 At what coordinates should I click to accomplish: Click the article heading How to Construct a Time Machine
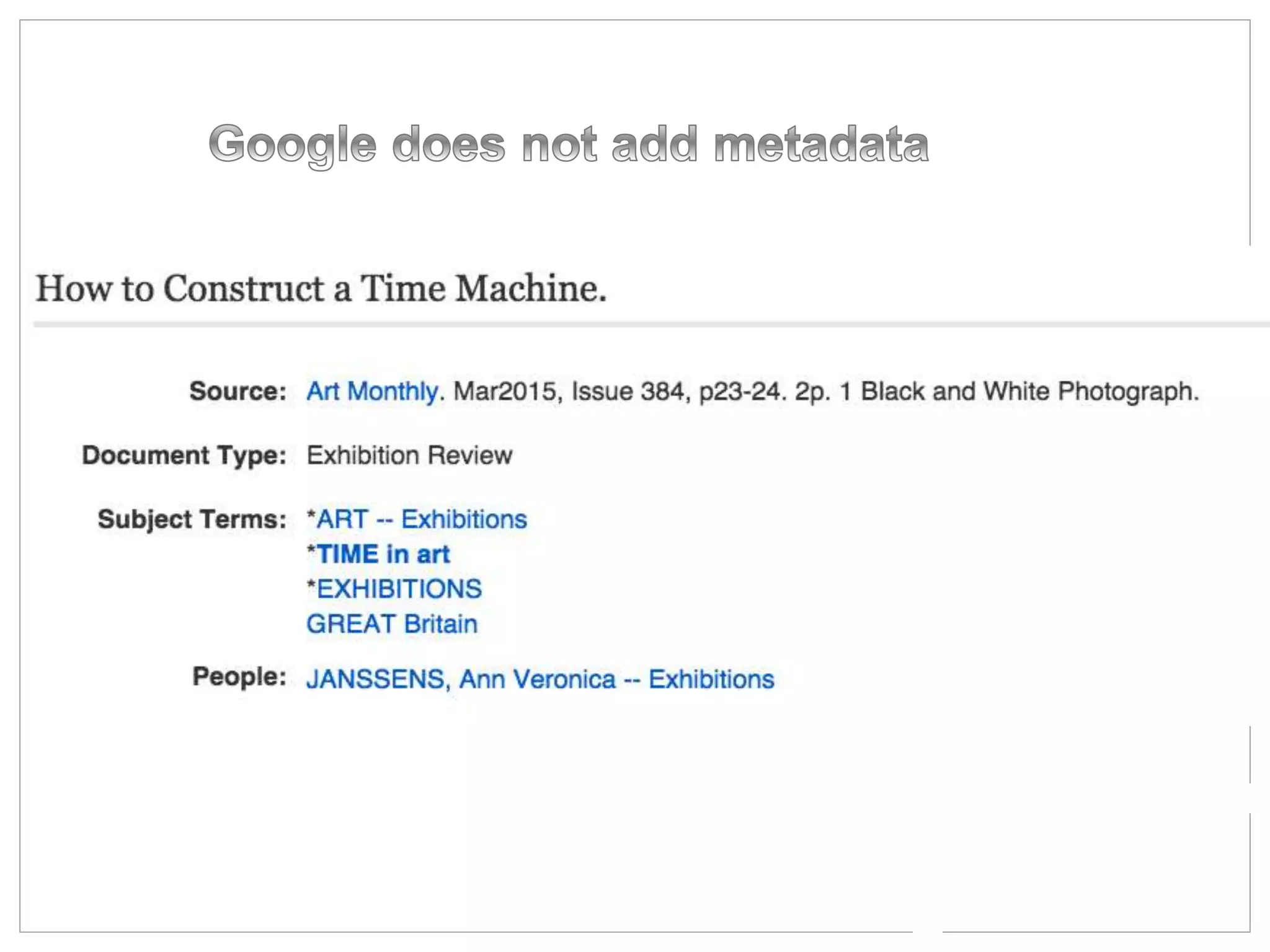click(x=321, y=289)
